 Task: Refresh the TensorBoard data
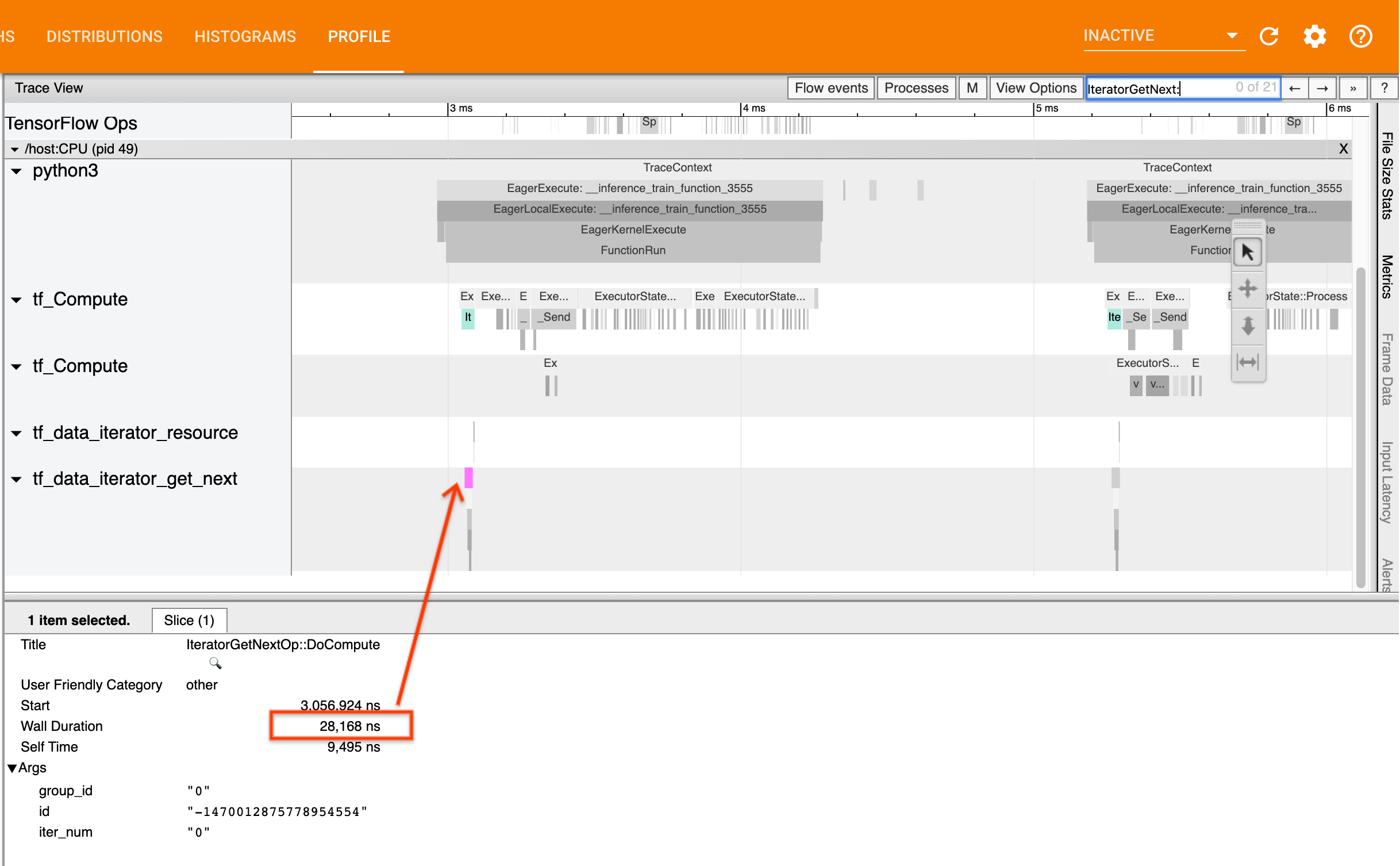coord(1270,36)
